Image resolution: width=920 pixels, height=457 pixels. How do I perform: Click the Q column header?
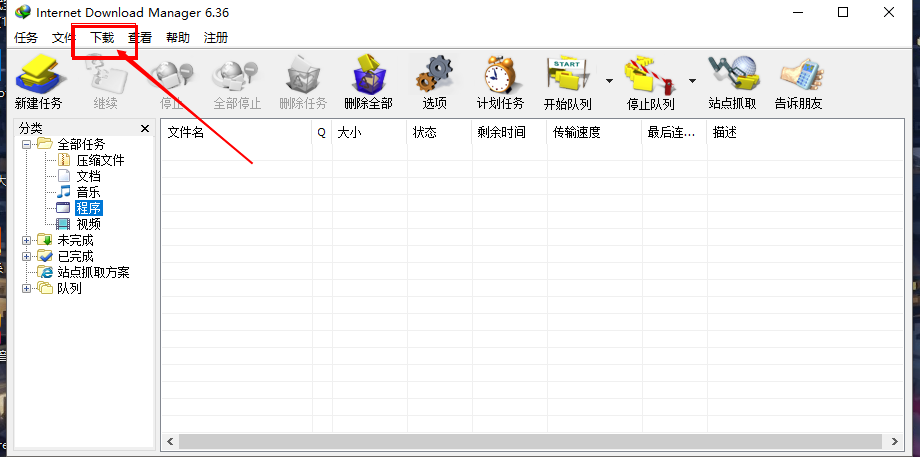[322, 133]
